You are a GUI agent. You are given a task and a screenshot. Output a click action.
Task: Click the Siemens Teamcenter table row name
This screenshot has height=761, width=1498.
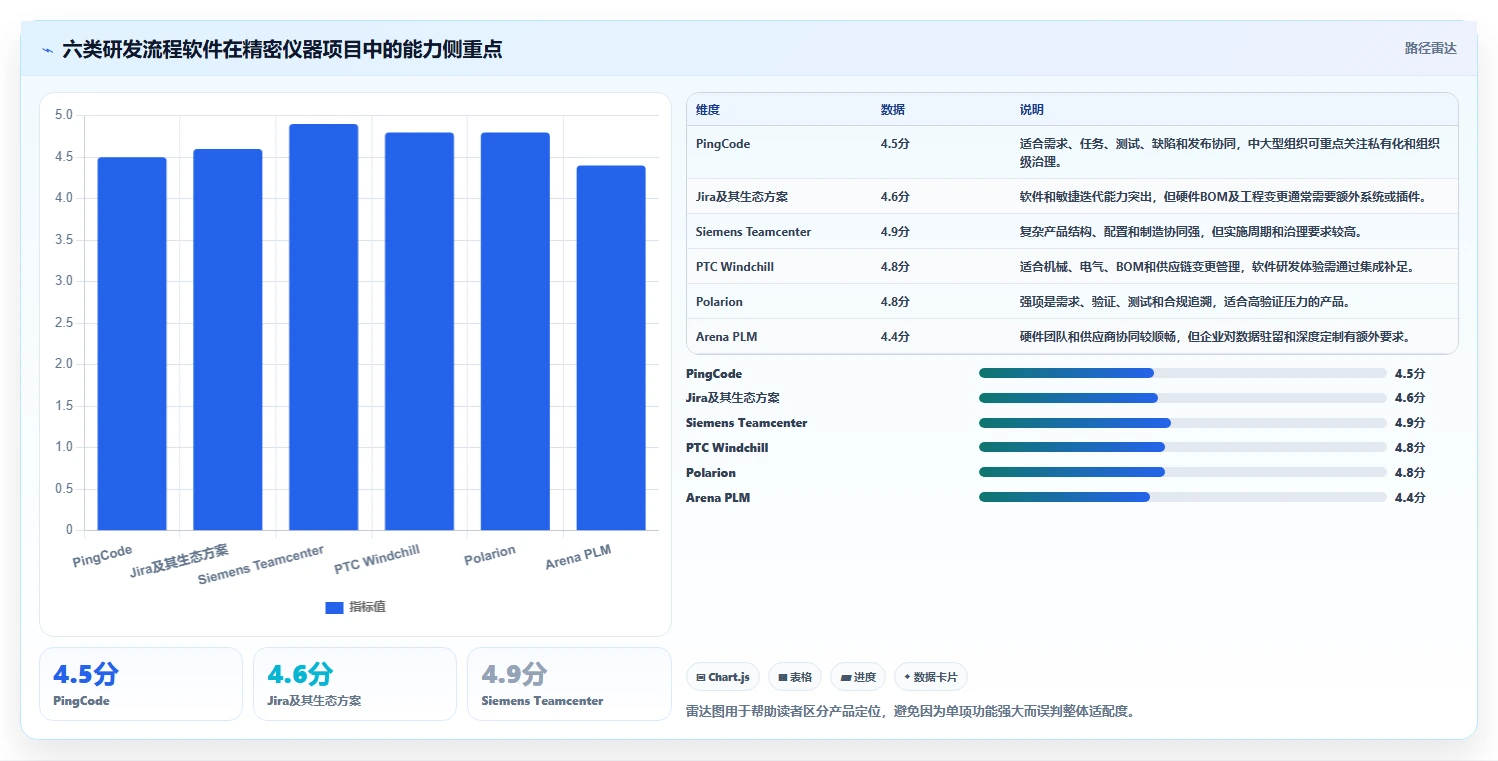(x=753, y=232)
